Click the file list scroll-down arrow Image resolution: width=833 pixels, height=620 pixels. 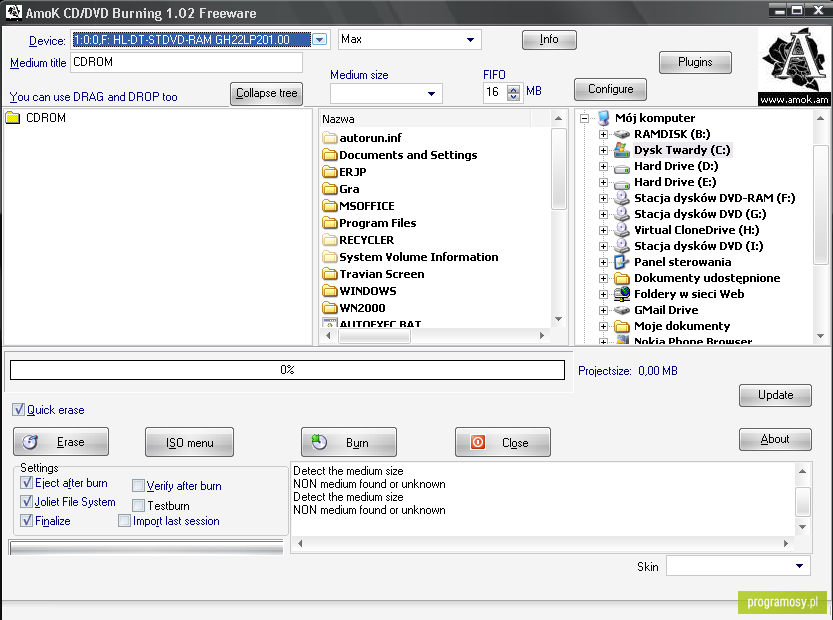tap(558, 319)
